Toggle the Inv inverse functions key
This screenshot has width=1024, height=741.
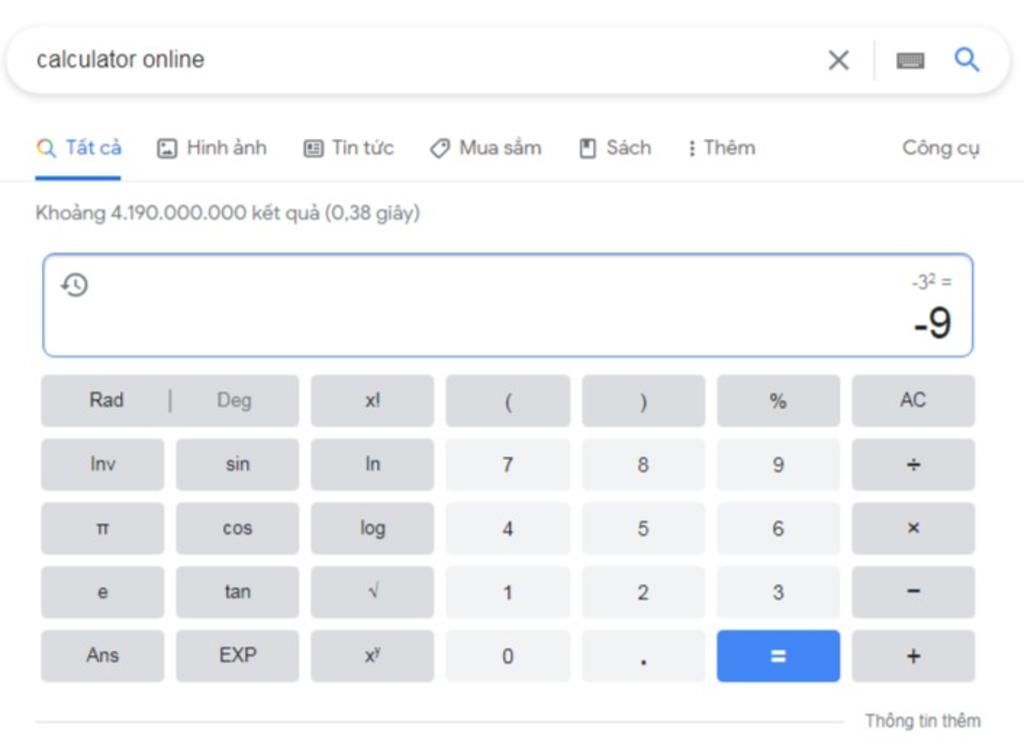point(102,464)
